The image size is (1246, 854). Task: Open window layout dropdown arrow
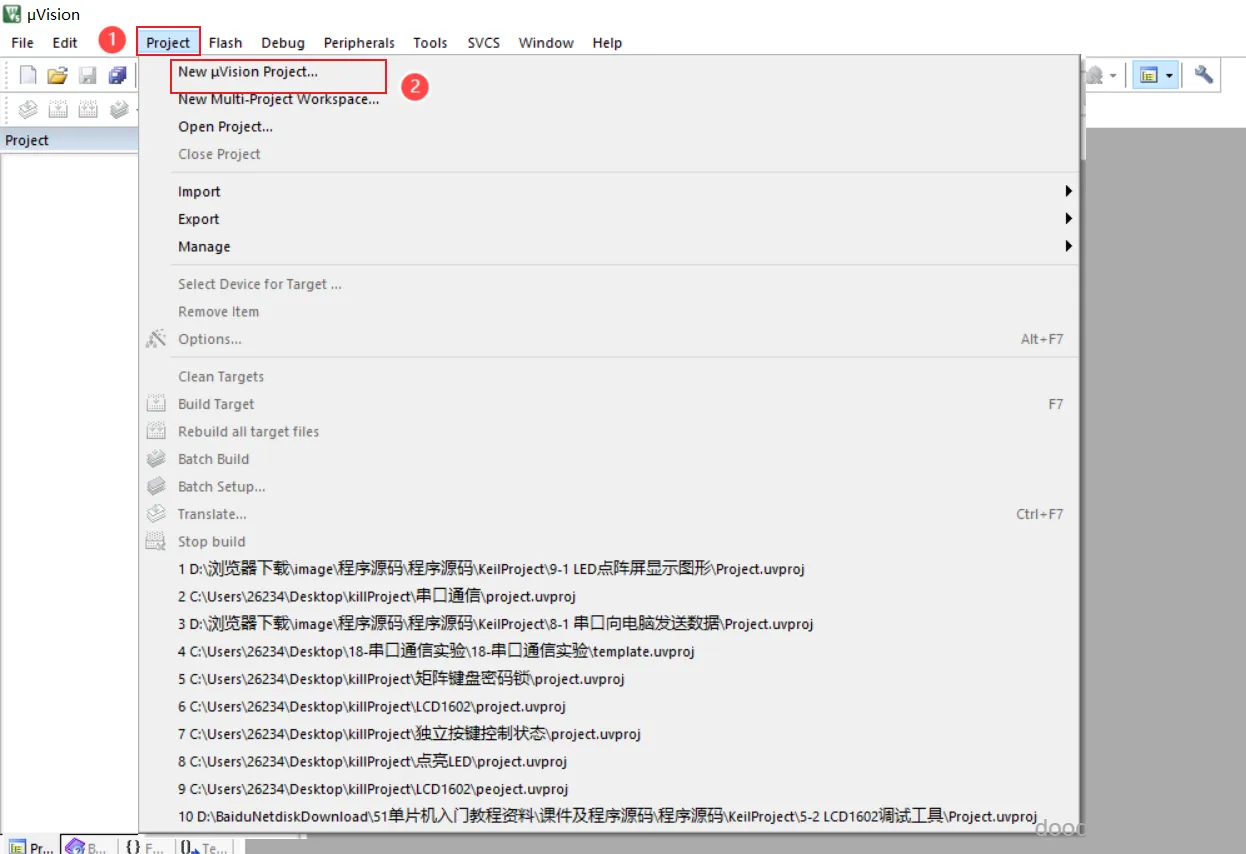pos(1169,75)
